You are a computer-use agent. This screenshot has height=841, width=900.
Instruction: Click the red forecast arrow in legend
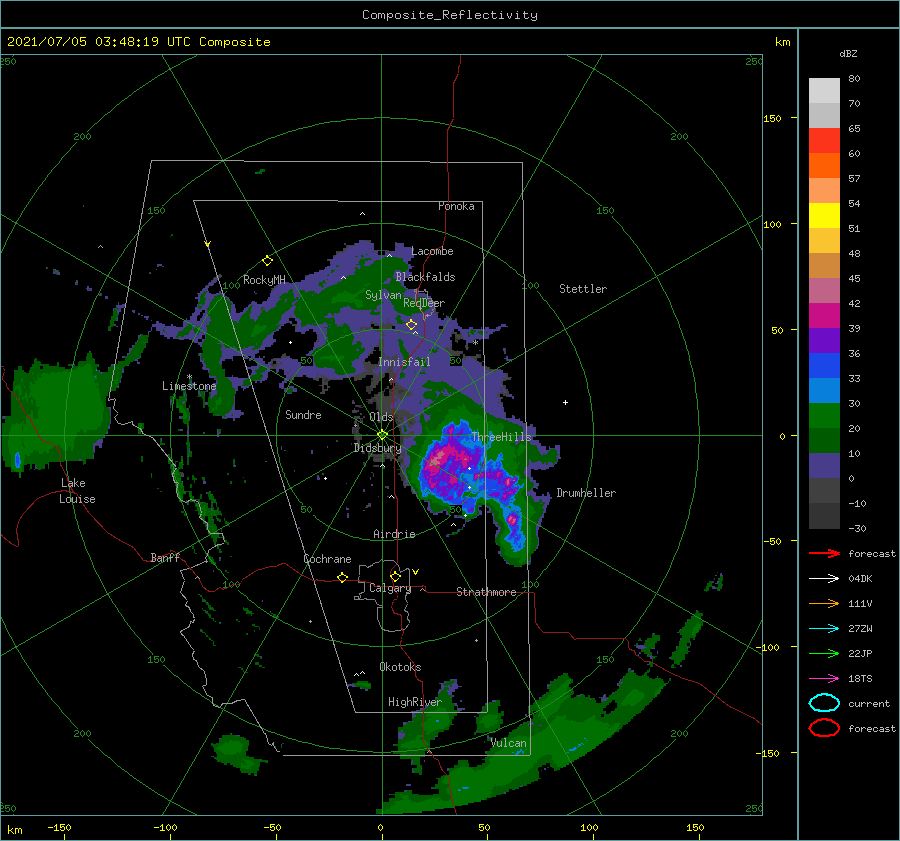[x=824, y=553]
